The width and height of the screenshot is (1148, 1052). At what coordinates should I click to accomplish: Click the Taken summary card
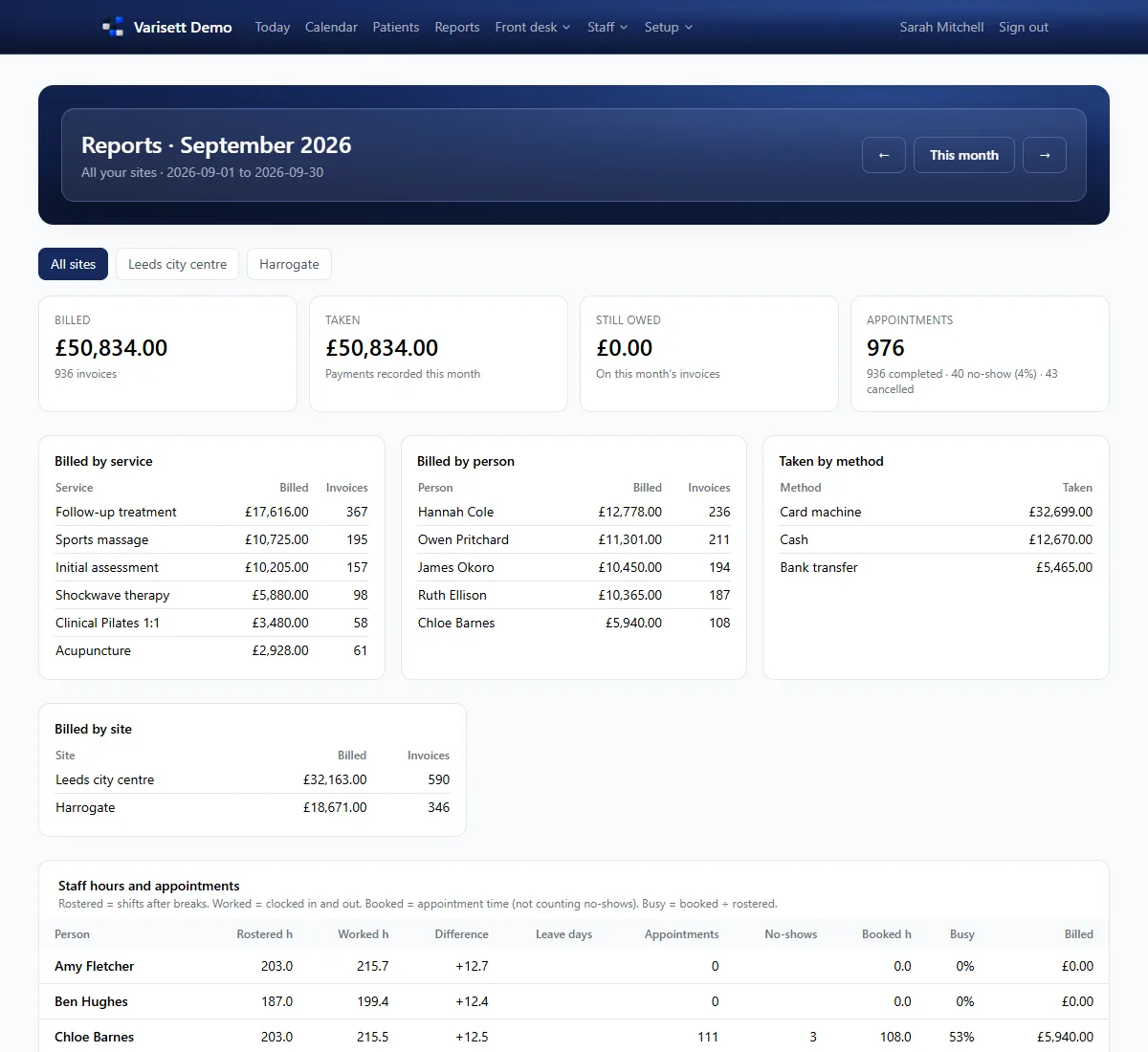tap(438, 354)
